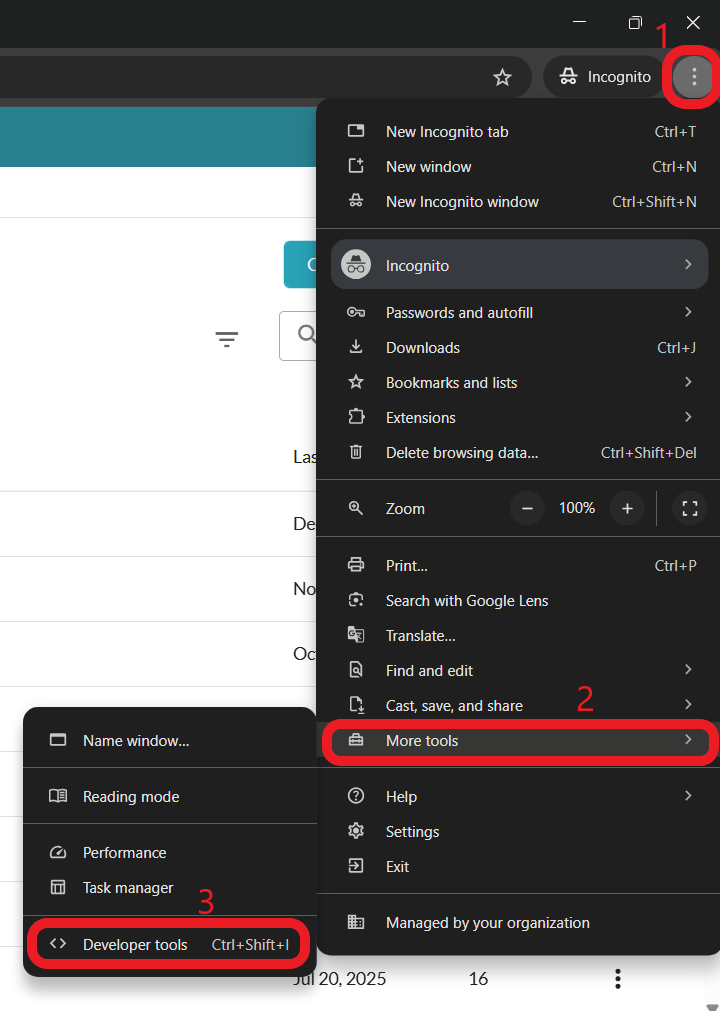
Task: Click the table icon beside Task manager
Action: click(58, 887)
